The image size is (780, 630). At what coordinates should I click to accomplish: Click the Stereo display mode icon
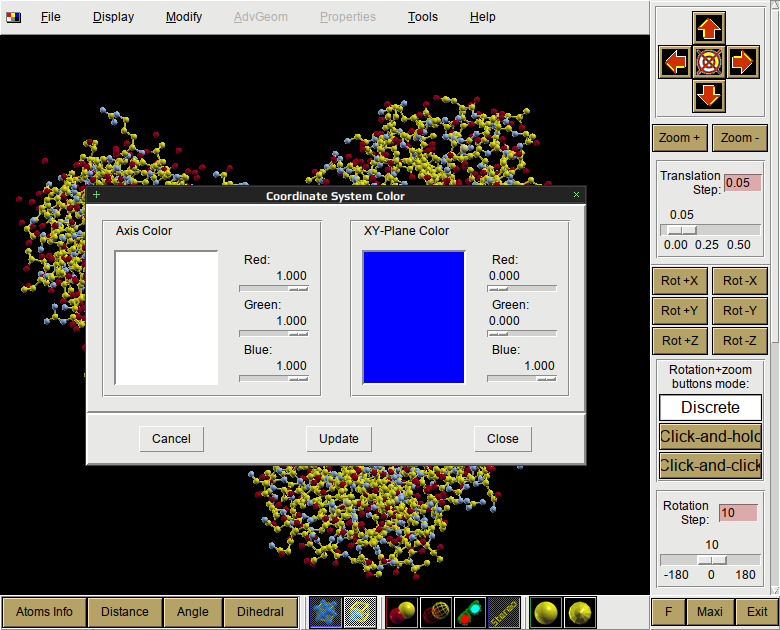504,612
